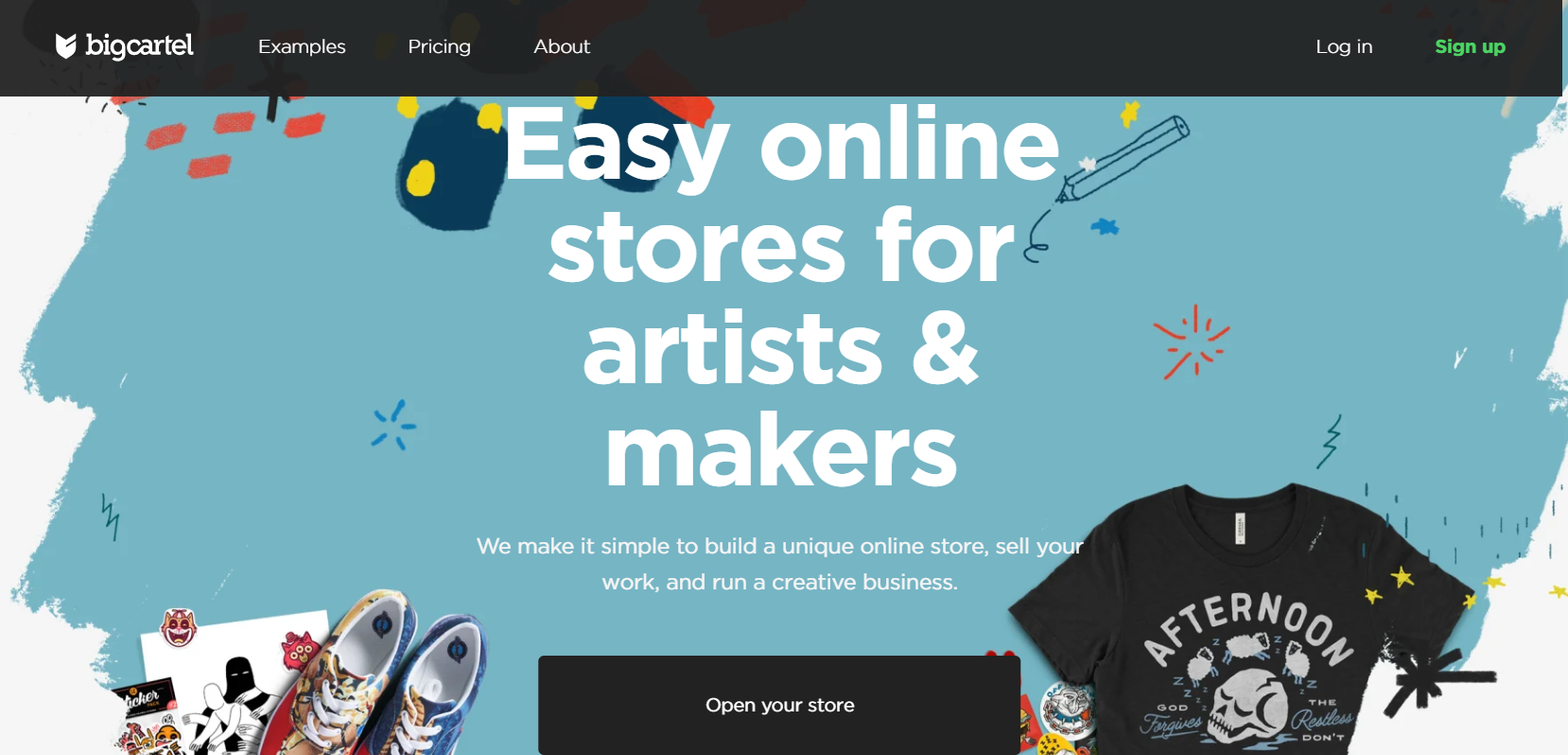The image size is (1568, 755).
Task: Click the bigcartel wordmark in header
Action: click(139, 45)
